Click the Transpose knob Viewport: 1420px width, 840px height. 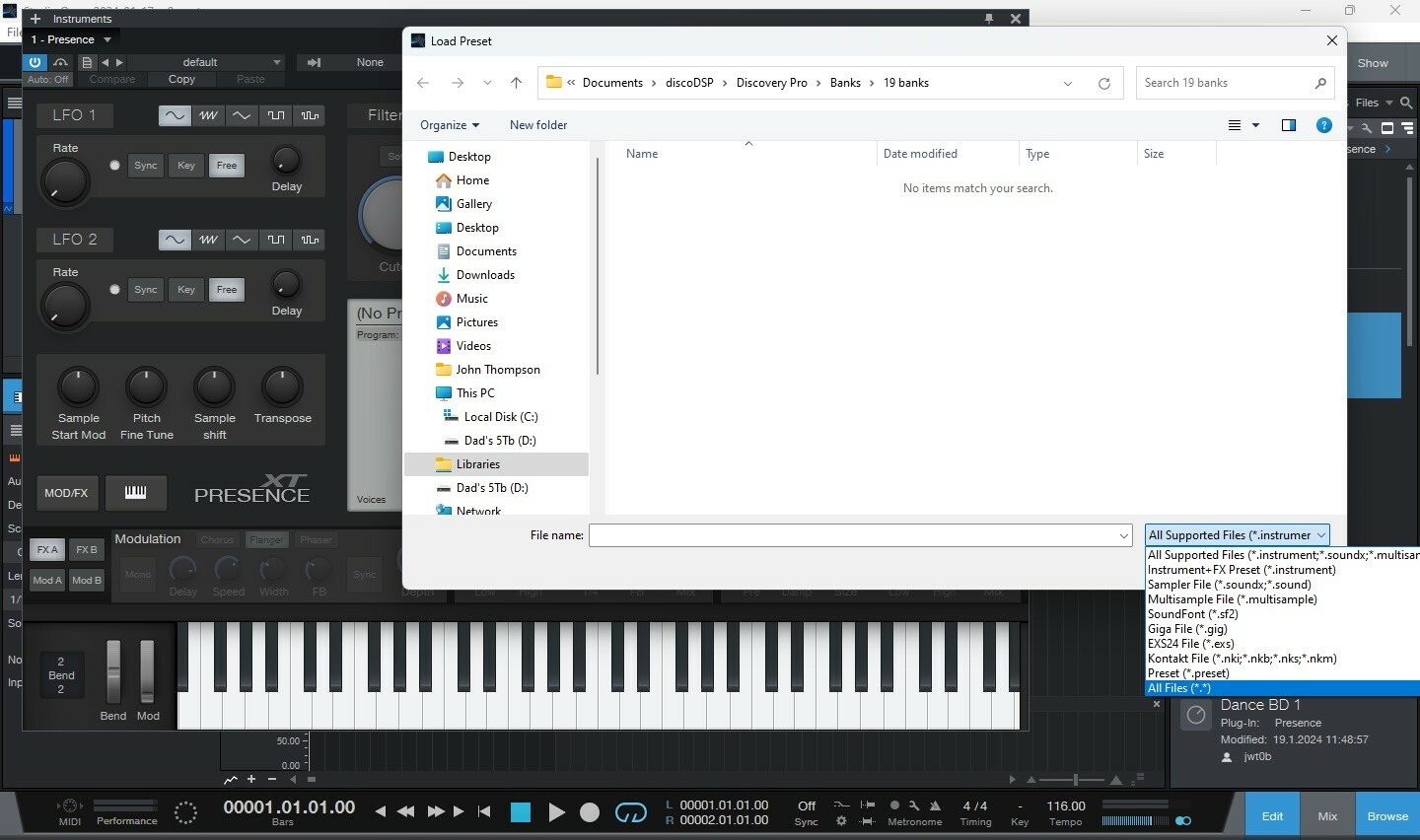point(282,387)
